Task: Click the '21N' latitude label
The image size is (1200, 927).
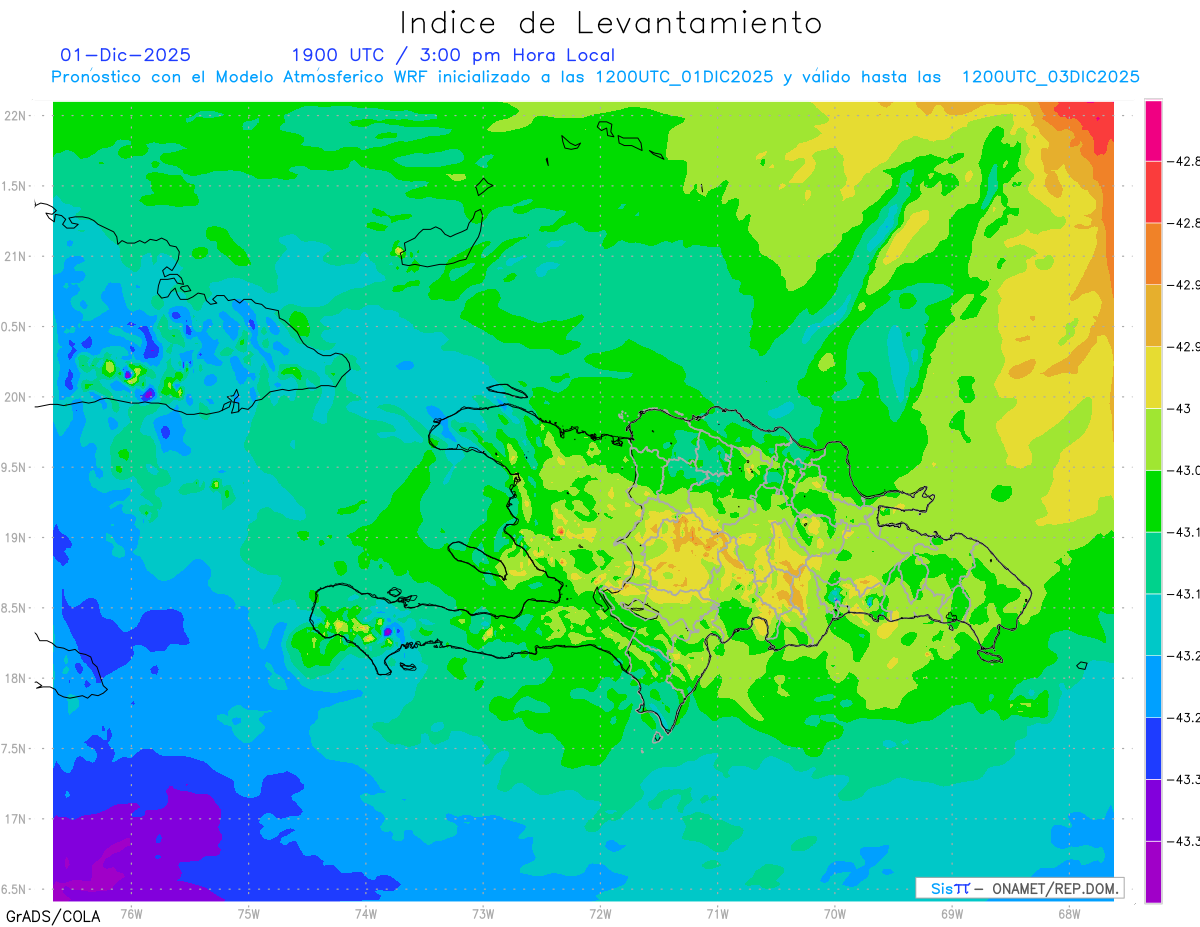Action: click(17, 257)
